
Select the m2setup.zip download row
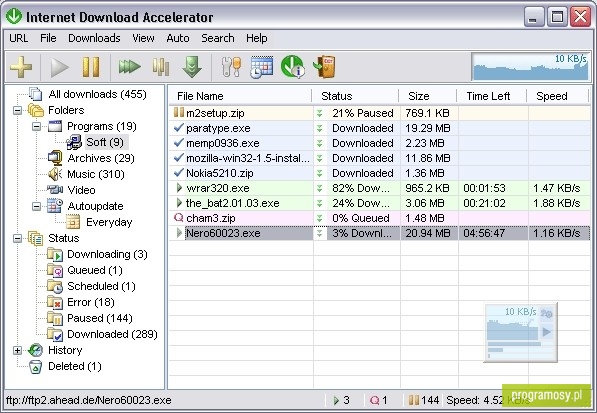coord(380,113)
